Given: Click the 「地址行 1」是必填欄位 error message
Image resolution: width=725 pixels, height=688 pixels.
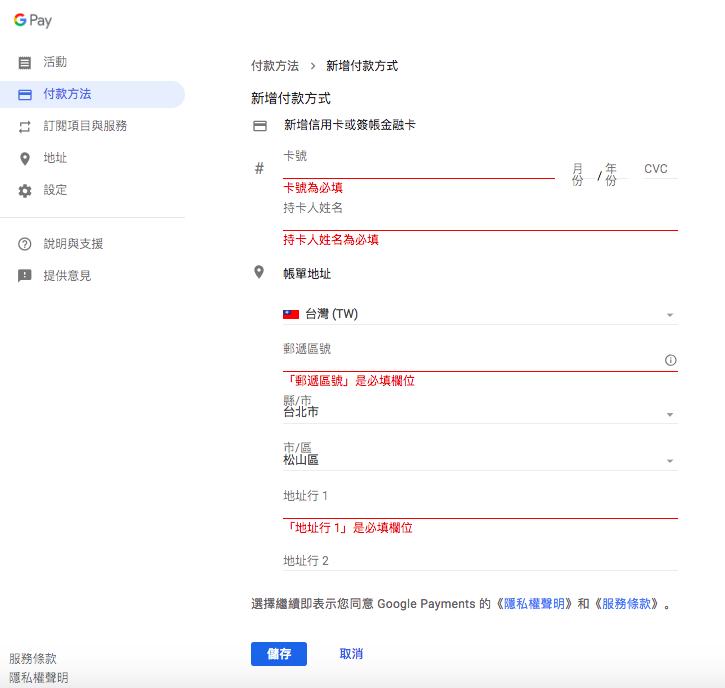Looking at the screenshot, I should pyautogui.click(x=350, y=528).
